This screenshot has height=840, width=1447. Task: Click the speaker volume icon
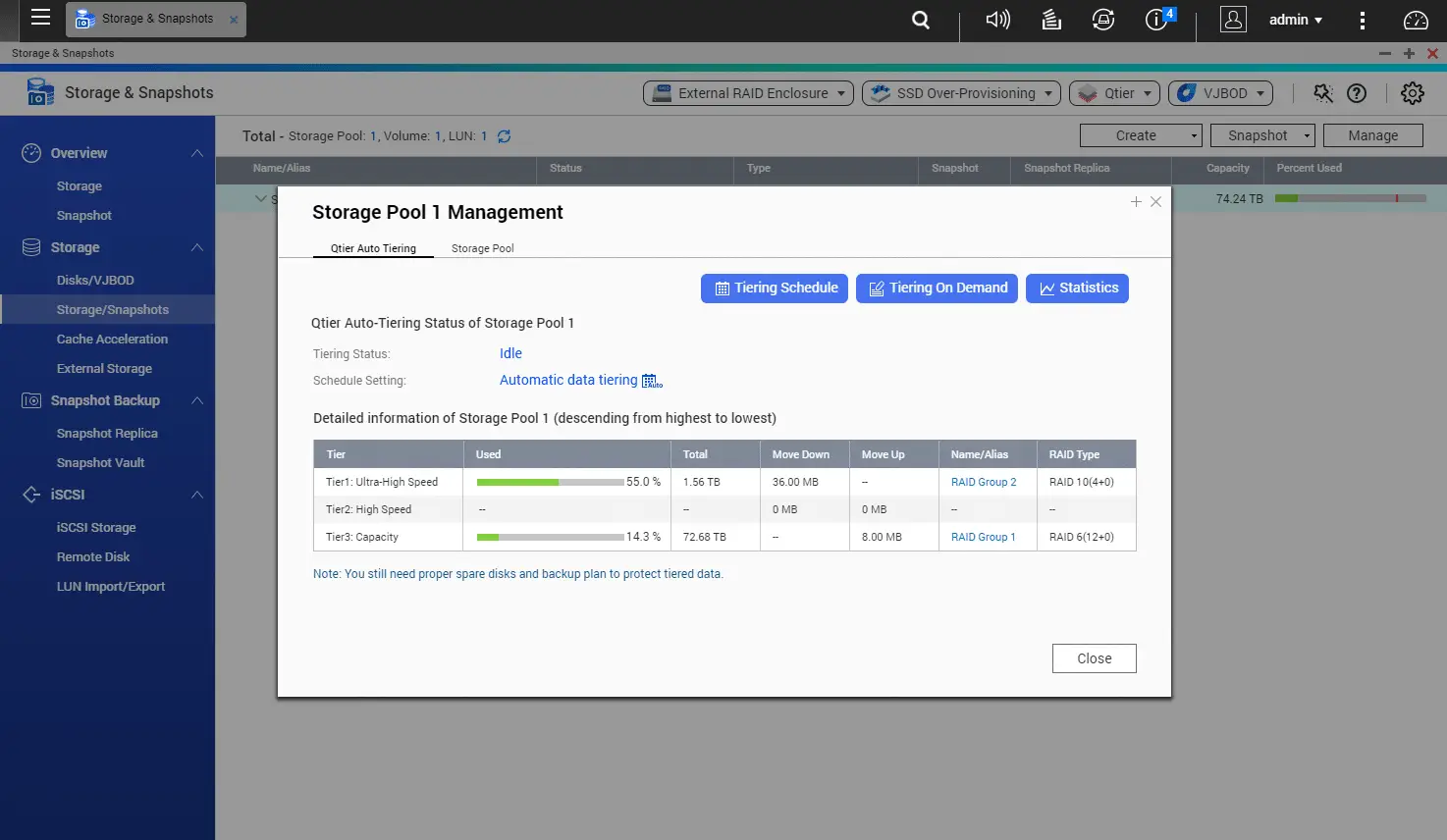[997, 20]
